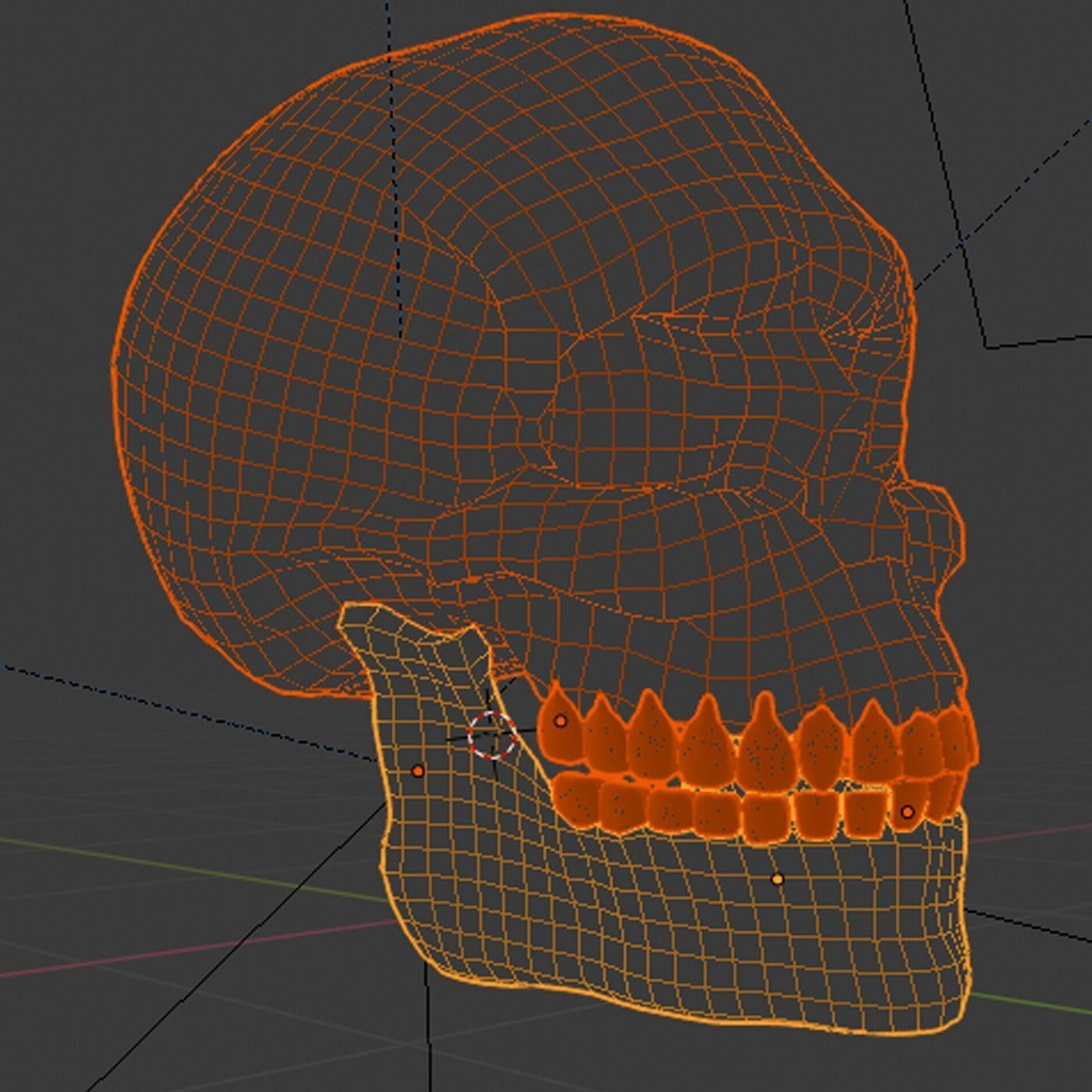The image size is (1092, 1092).
Task: Select the origin dot on the lower front teeth
Action: point(907,812)
